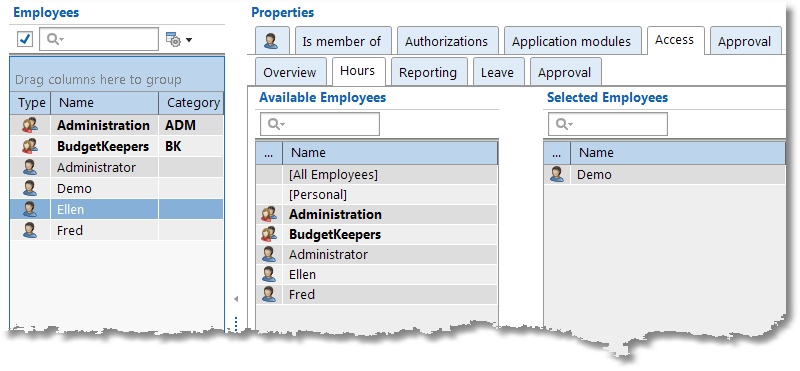This screenshot has width=800, height=371.
Task: Click the Administration group icon in Employees list
Action: 30,126
